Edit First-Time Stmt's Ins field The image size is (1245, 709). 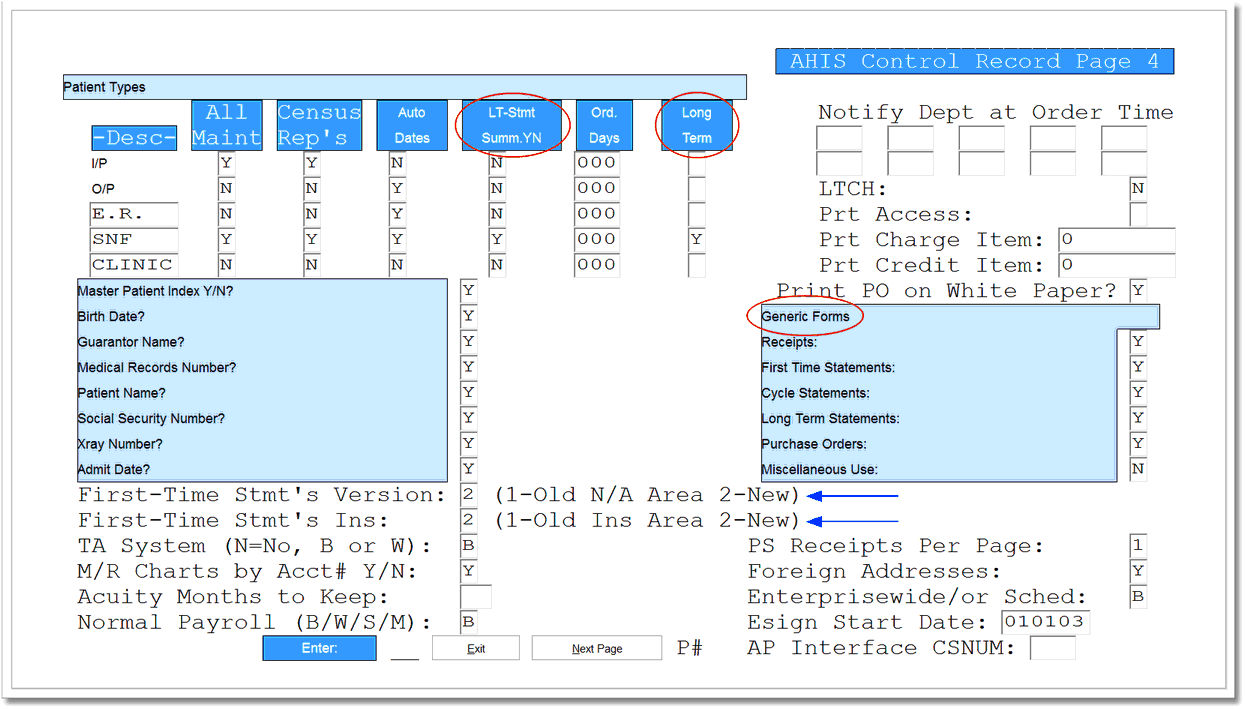tap(468, 520)
